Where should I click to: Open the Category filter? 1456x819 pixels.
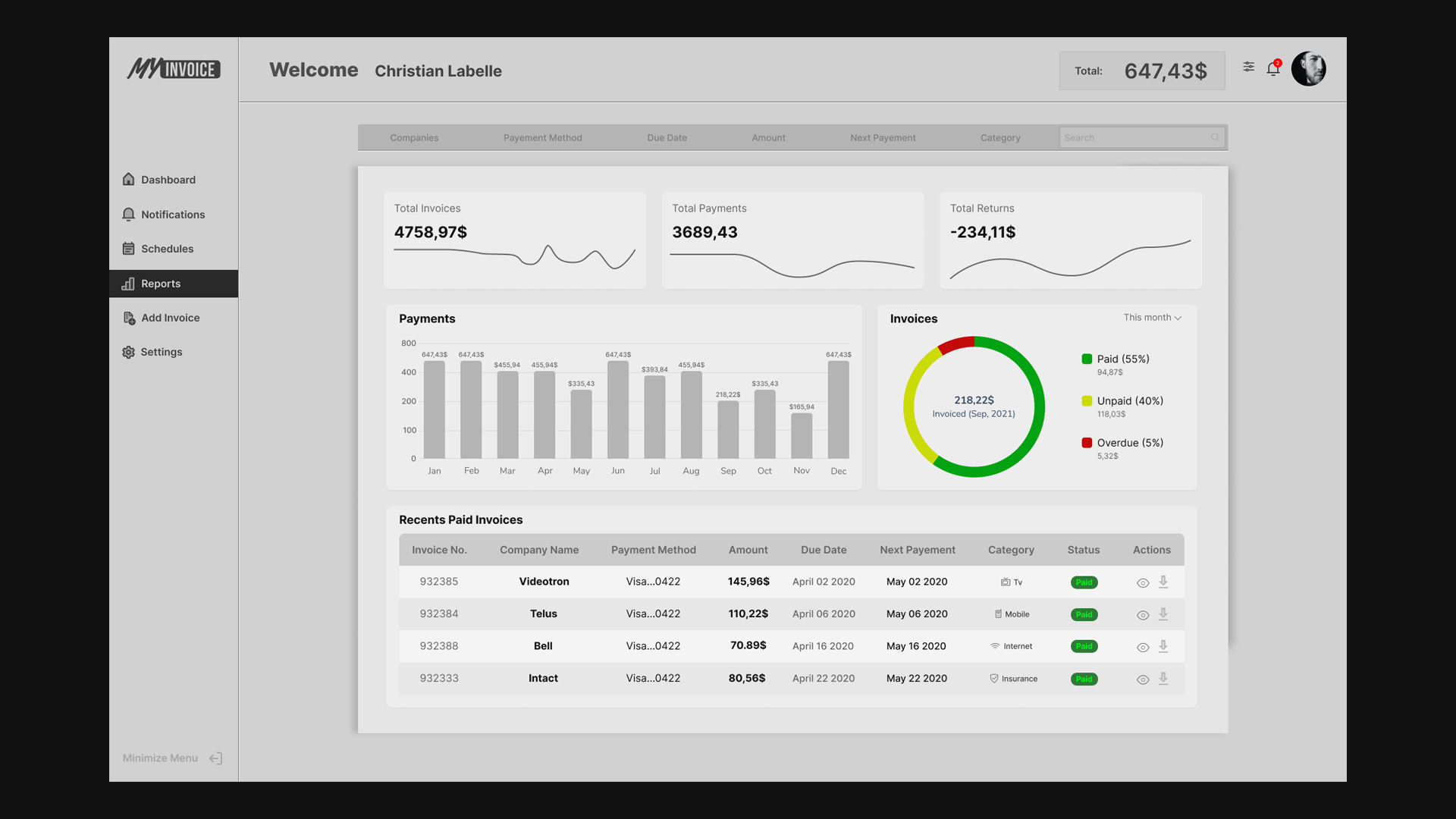pyautogui.click(x=999, y=138)
